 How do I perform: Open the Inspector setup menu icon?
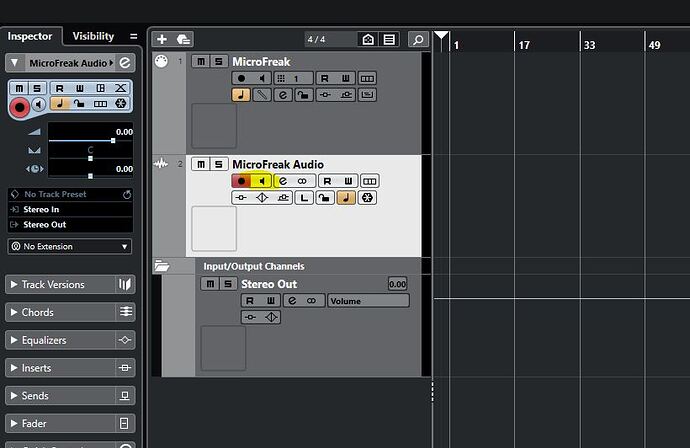pyautogui.click(x=134, y=36)
